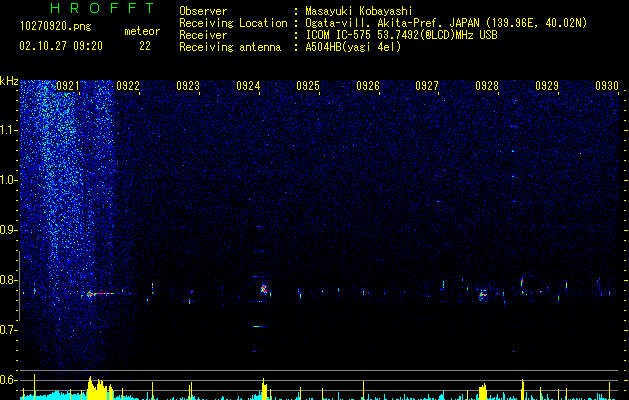Click the 0922 time marker
This screenshot has height=400, width=629.
(128, 86)
